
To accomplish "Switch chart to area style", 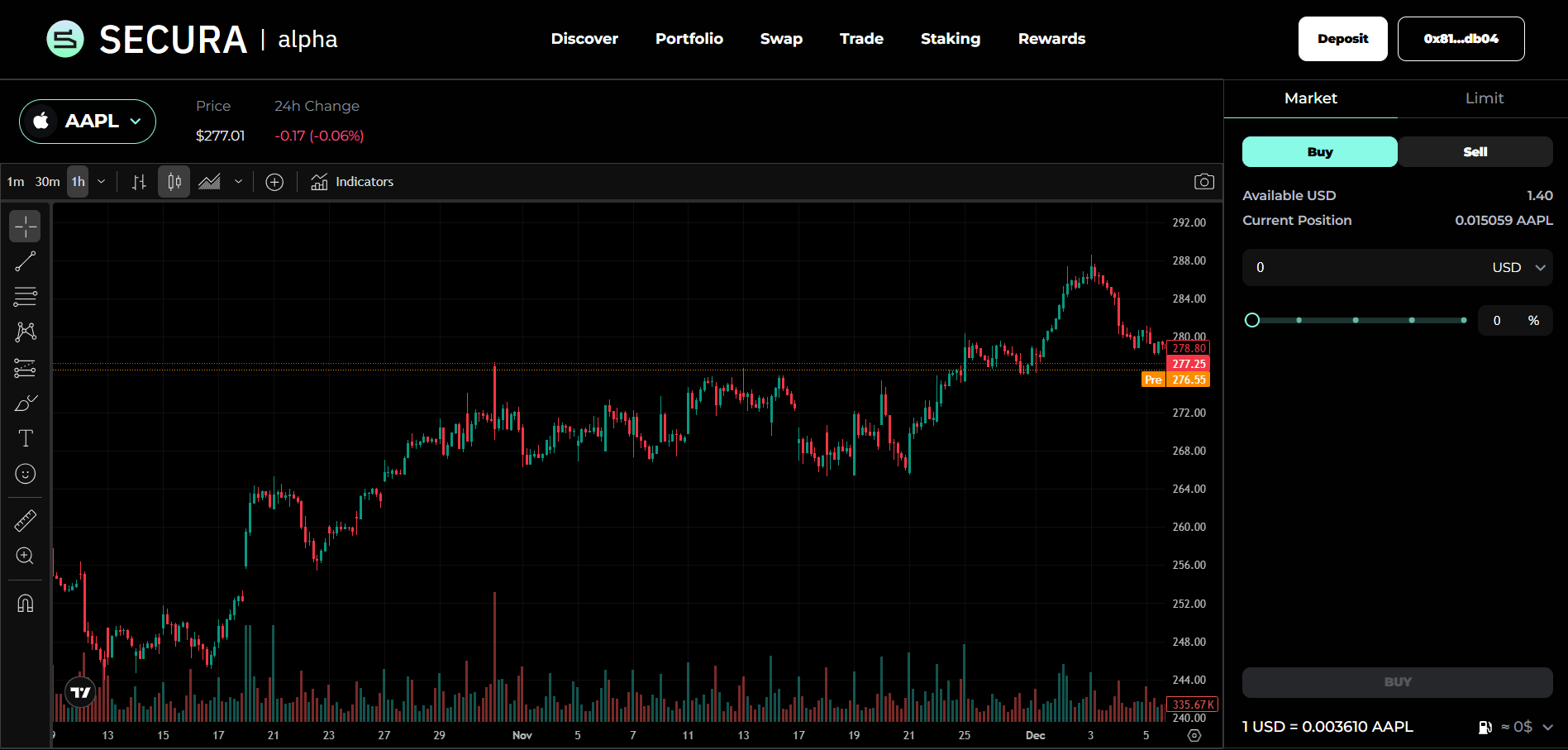I will coord(209,182).
